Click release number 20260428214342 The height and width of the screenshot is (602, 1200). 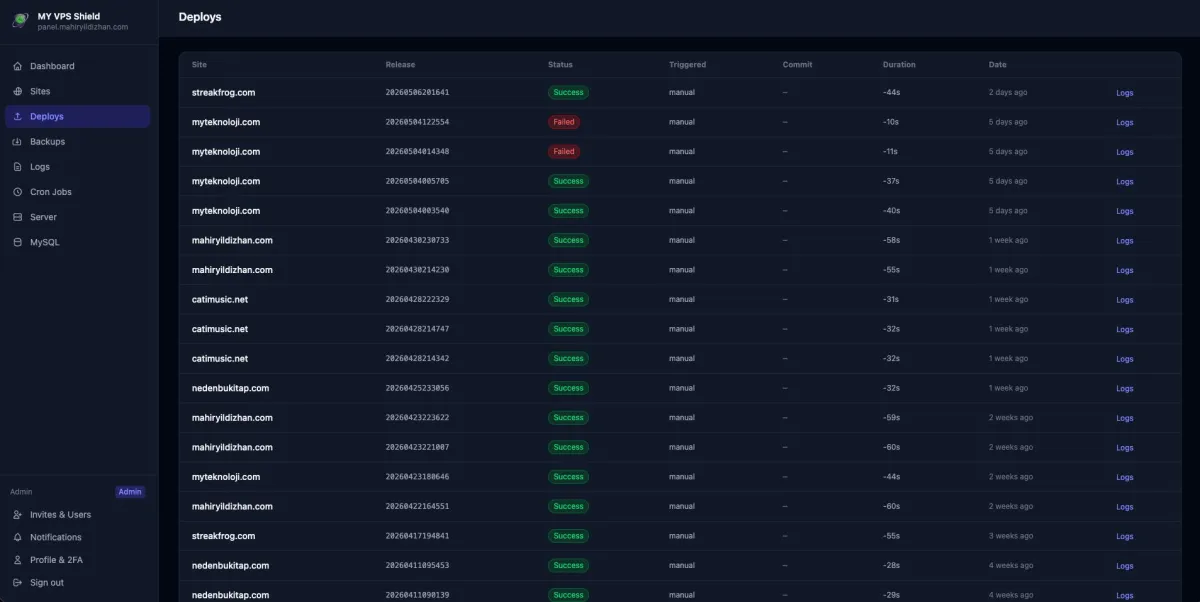pyautogui.click(x=417, y=358)
